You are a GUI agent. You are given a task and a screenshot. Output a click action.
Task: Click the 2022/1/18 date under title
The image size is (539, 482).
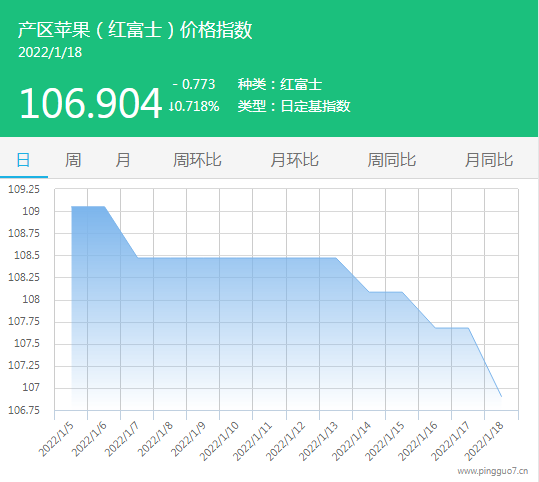point(50,53)
